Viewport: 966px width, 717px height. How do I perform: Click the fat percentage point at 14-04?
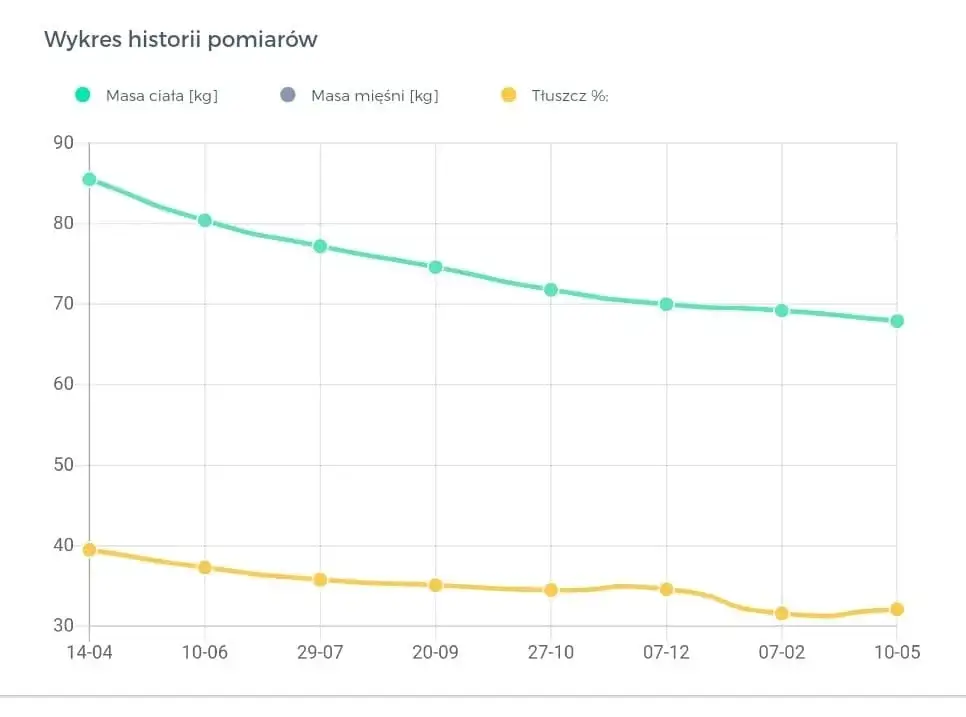tap(89, 549)
